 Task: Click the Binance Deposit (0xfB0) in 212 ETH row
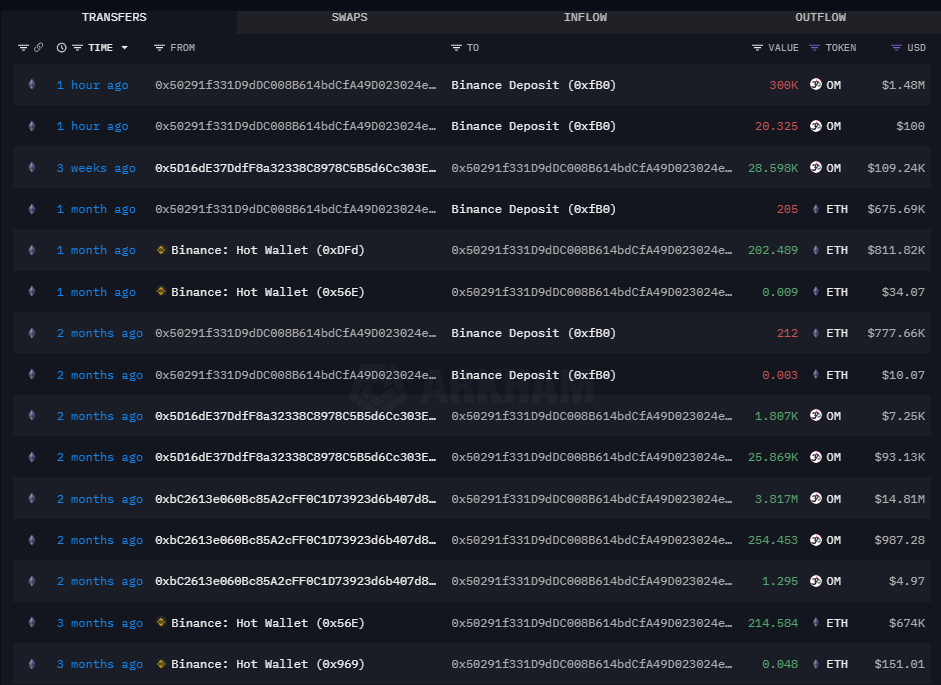[533, 333]
